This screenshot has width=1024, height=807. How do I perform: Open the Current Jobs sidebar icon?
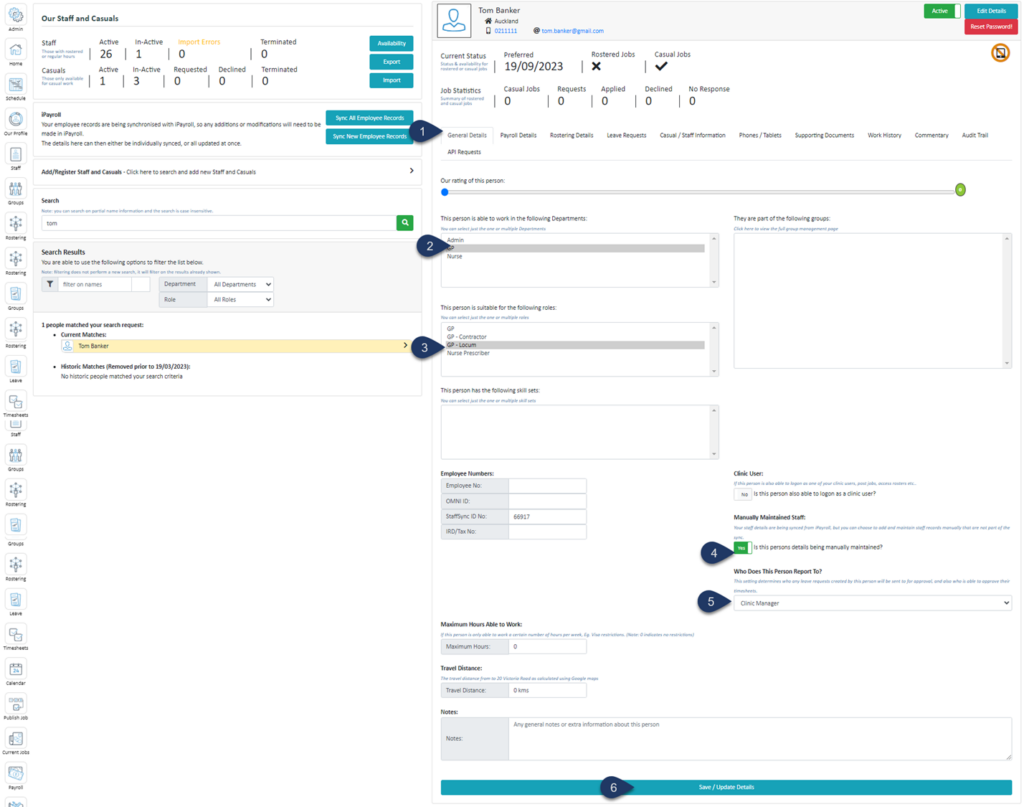(16, 738)
